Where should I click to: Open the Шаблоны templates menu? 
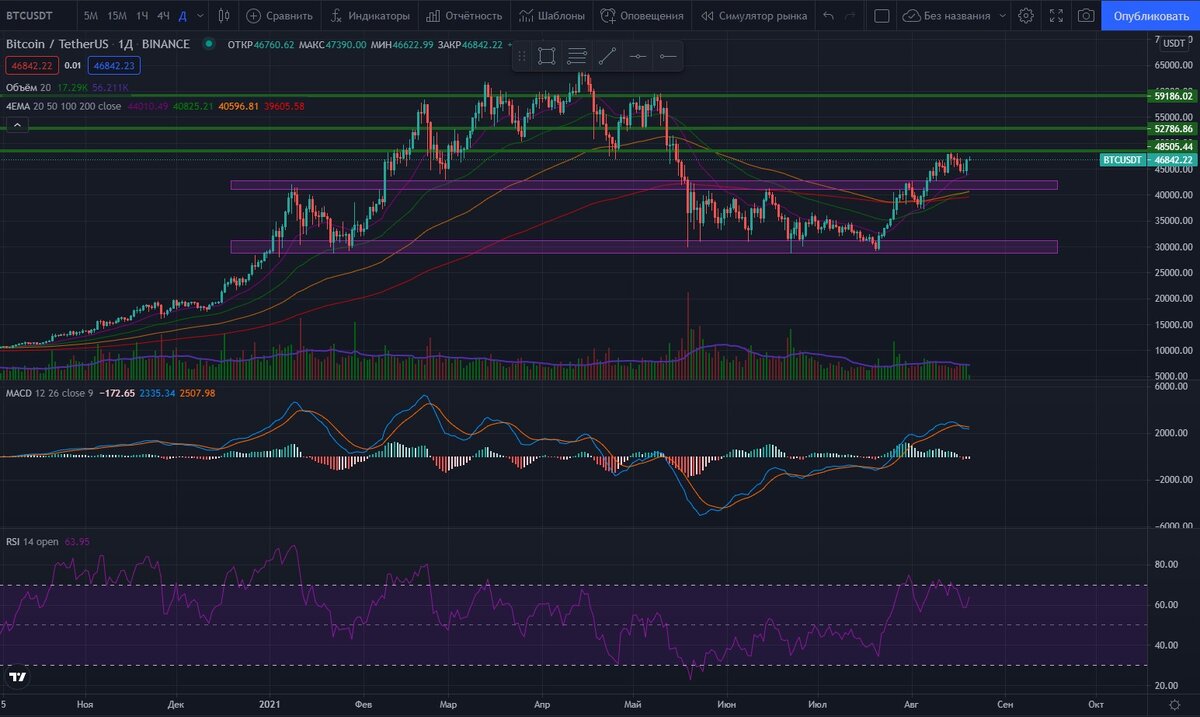(x=551, y=16)
